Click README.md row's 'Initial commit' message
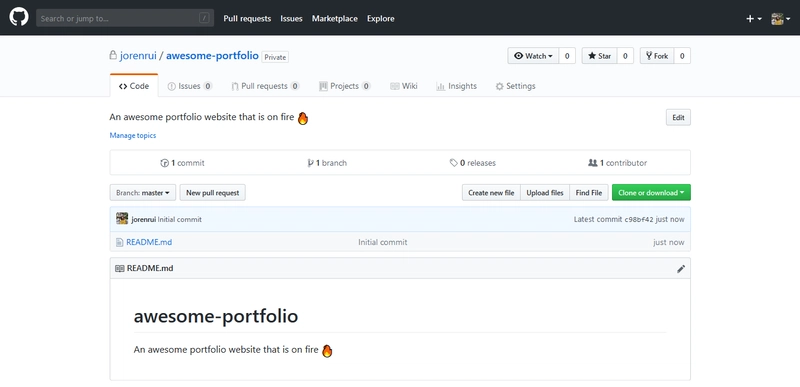Screen dimensions: 800x387 coord(383,242)
